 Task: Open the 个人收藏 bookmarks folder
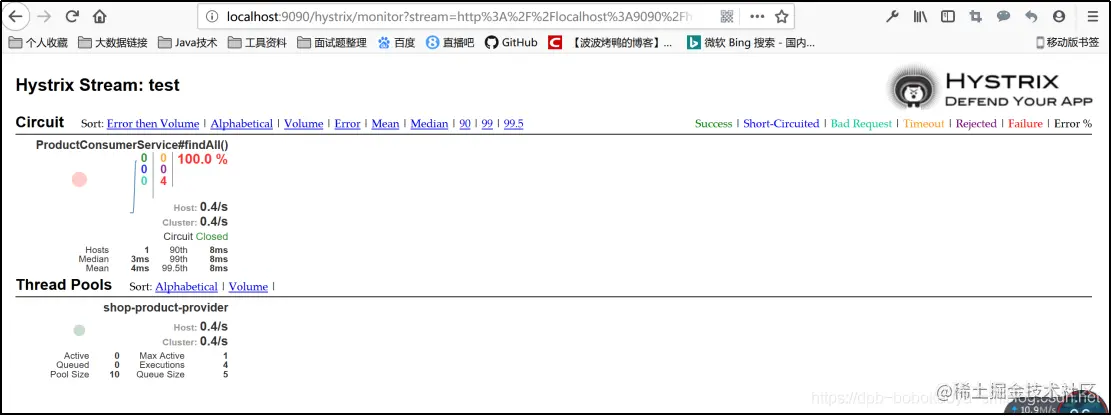(x=38, y=43)
